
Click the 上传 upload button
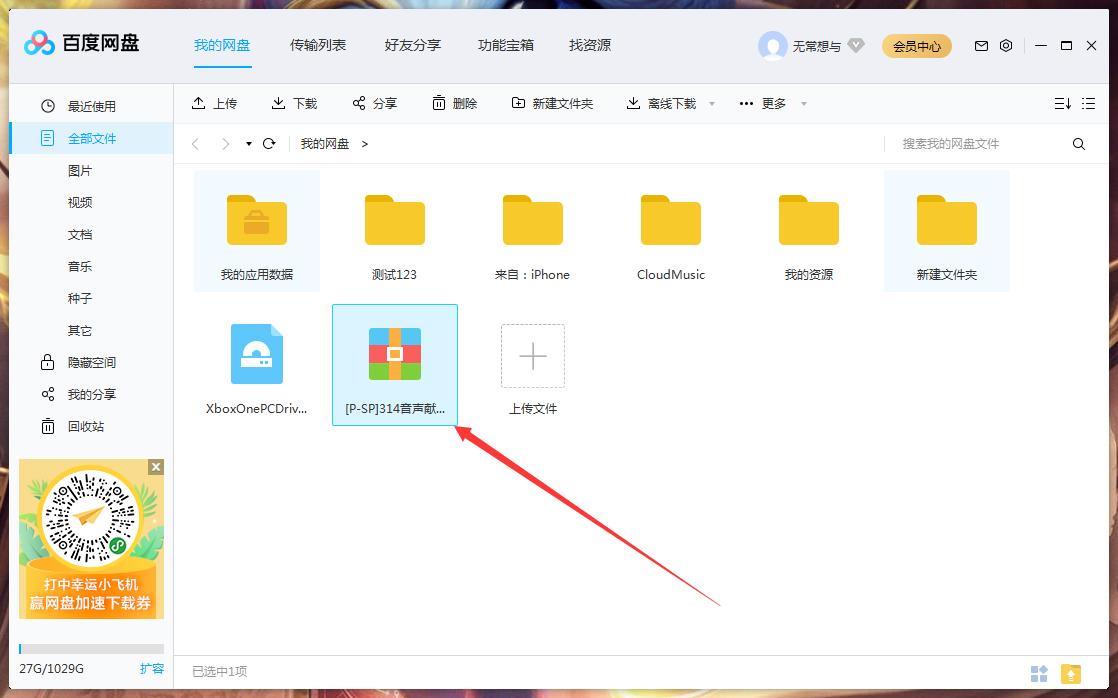[215, 103]
